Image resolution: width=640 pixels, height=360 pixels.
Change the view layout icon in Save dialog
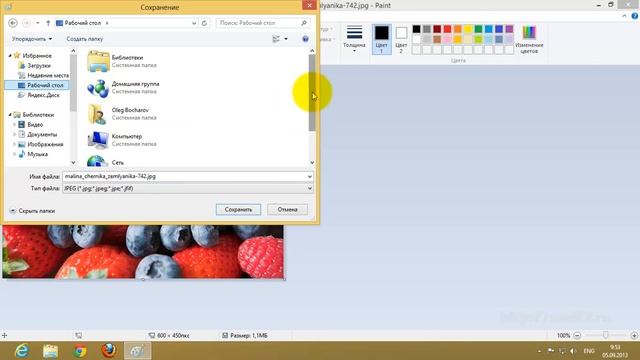[x=276, y=39]
